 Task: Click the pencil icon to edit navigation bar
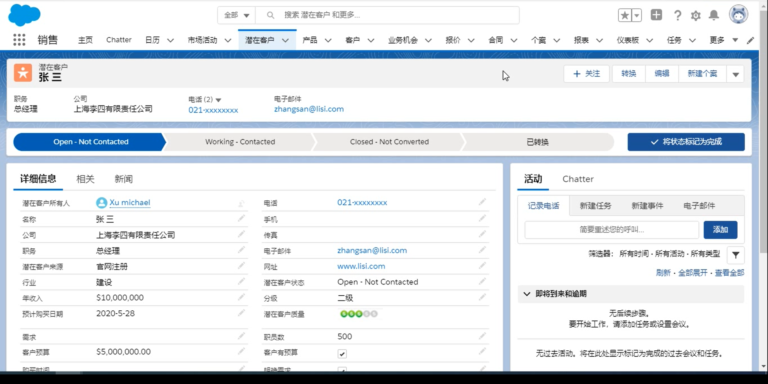pyautogui.click(x=750, y=41)
